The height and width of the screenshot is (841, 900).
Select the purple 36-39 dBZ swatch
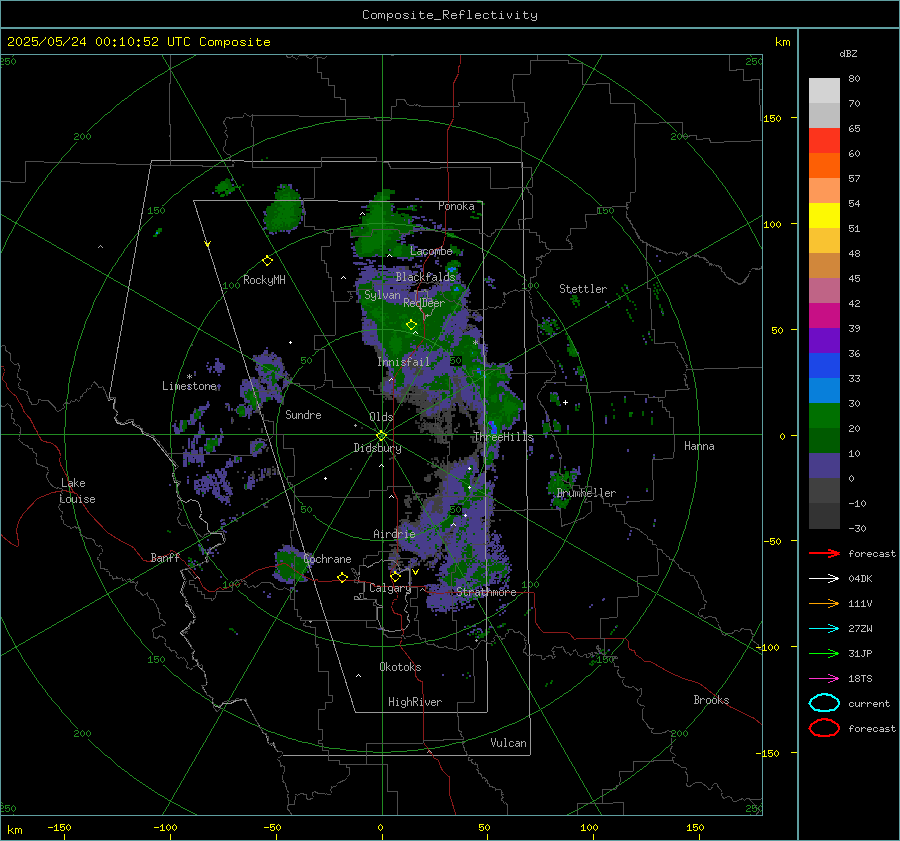824,341
